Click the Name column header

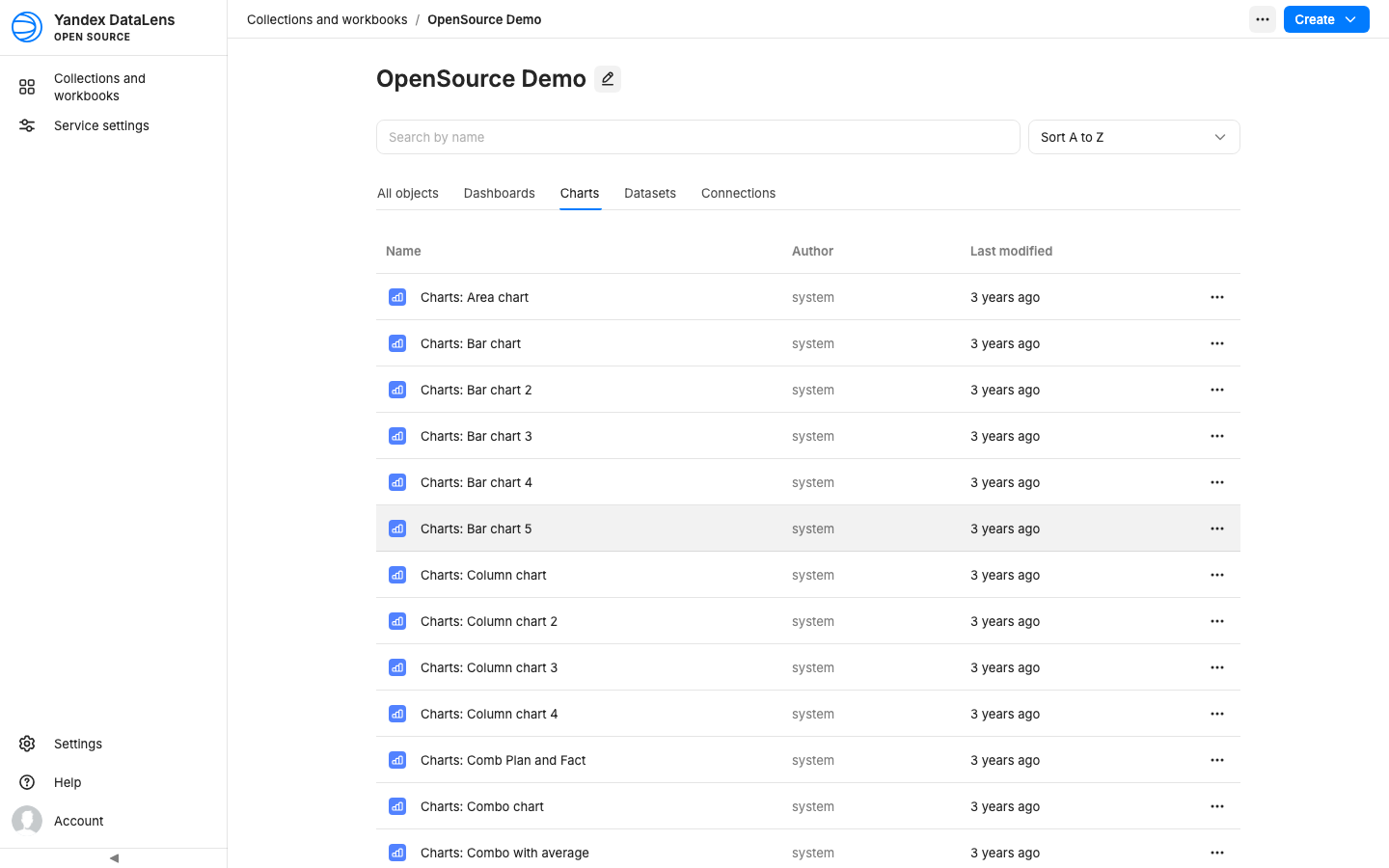(x=403, y=251)
